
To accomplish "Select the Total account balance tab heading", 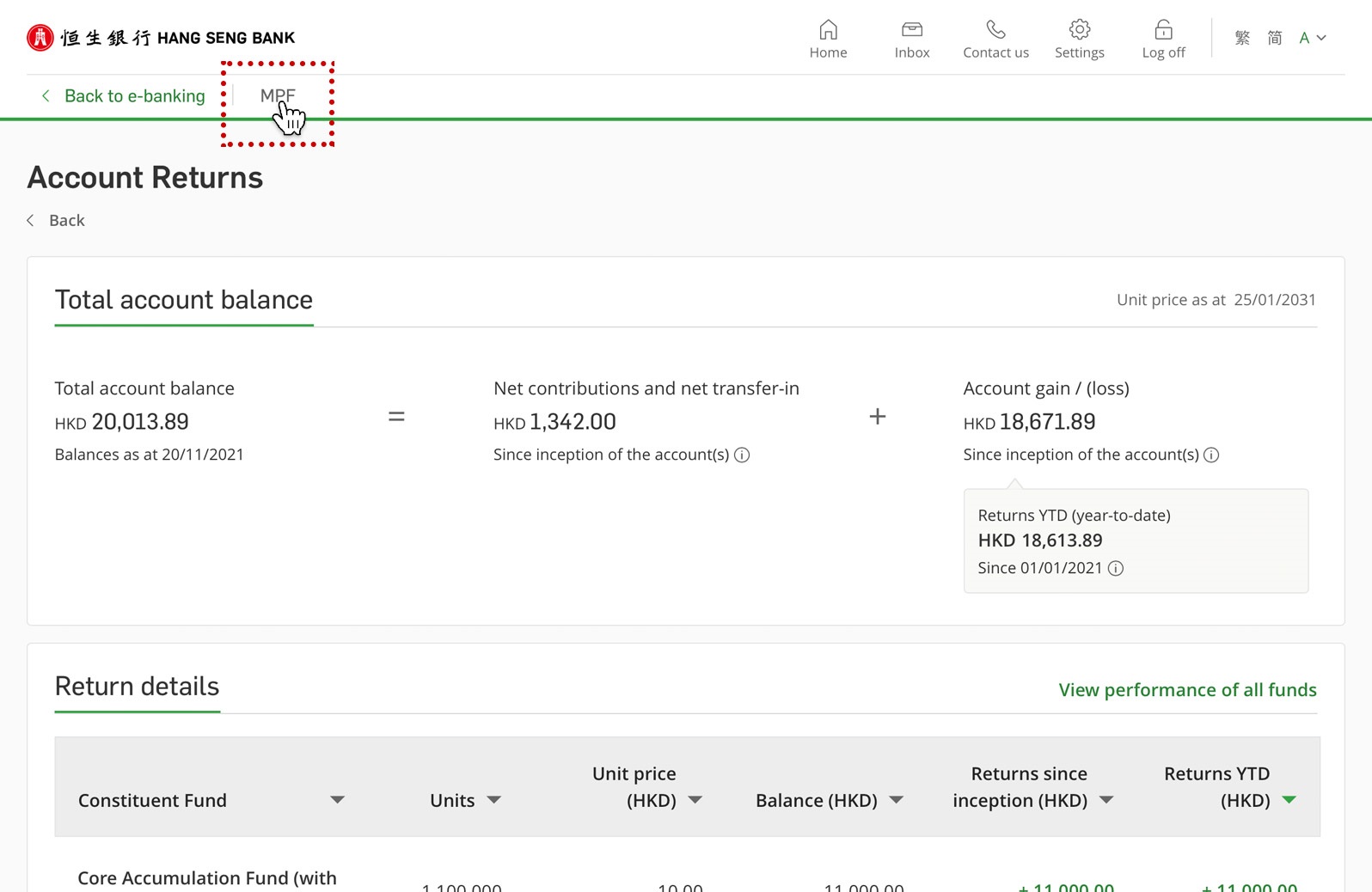I will click(184, 300).
